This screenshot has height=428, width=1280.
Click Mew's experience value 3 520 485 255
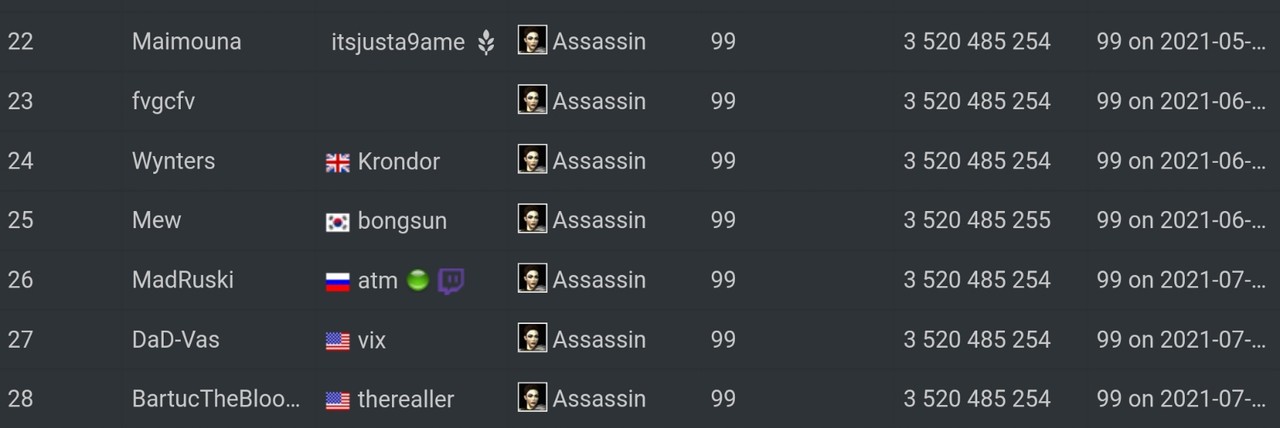(977, 221)
